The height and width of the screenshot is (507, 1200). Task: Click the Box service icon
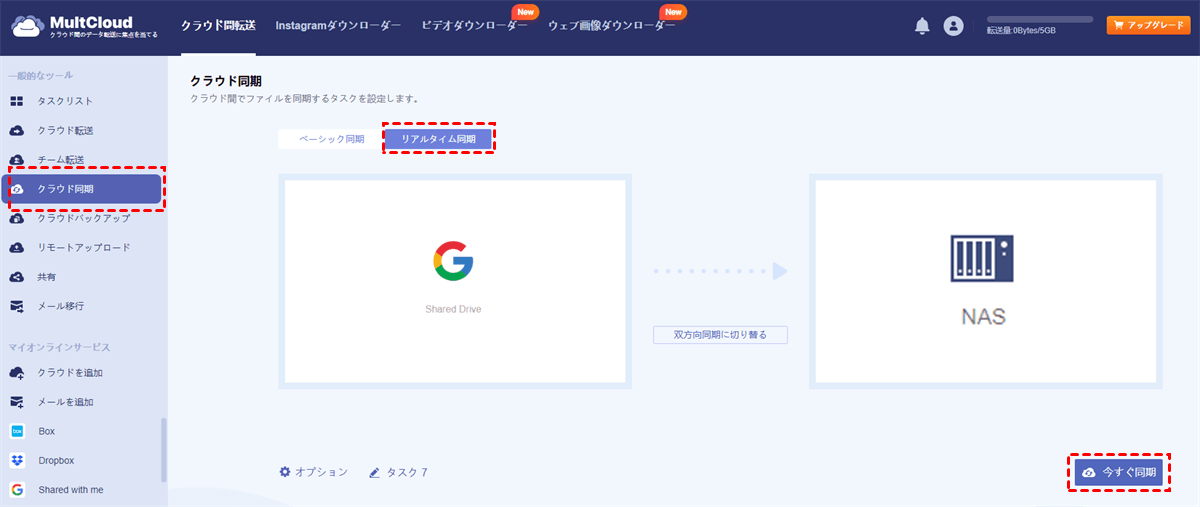(17, 431)
